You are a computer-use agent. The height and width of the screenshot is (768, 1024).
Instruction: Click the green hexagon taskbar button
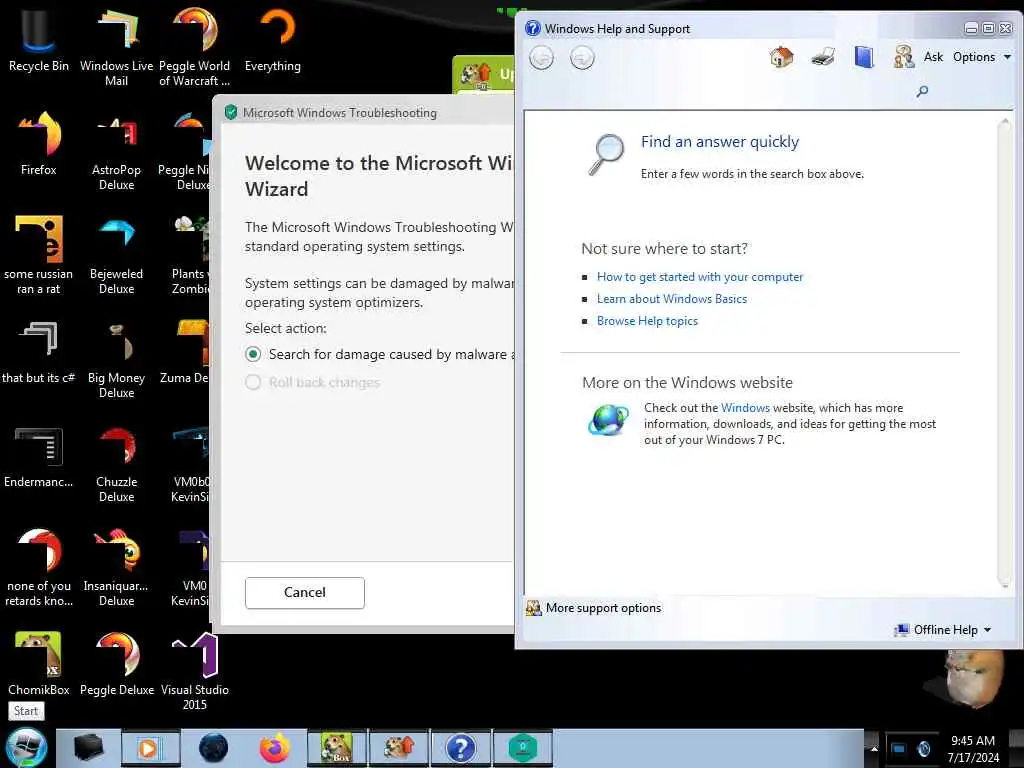point(522,748)
